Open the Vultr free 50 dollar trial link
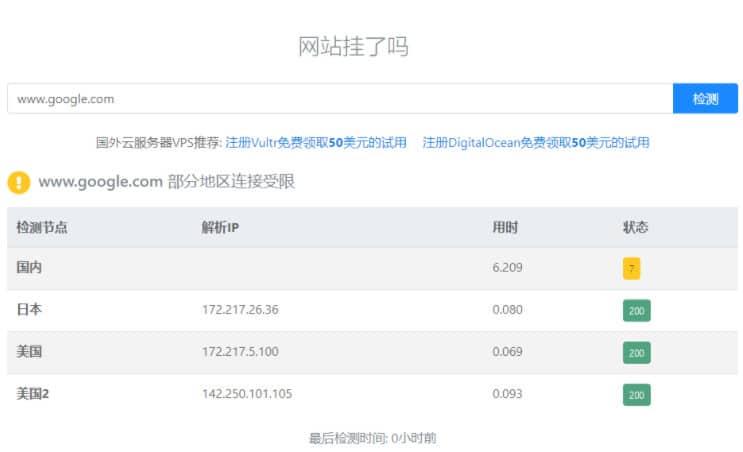 coord(316,143)
